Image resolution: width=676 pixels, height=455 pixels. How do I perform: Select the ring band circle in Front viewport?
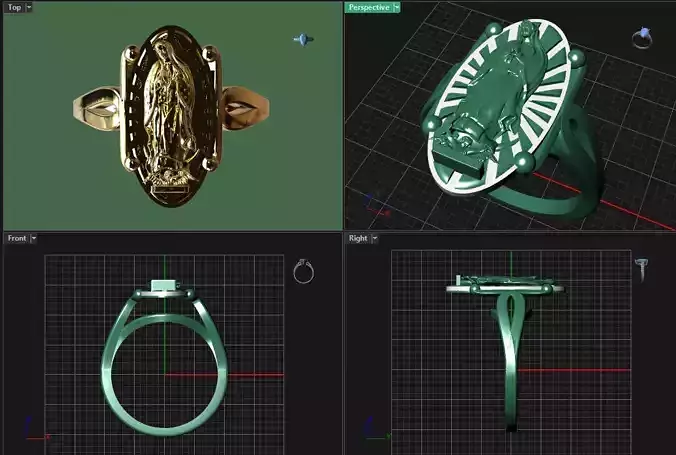point(164,374)
